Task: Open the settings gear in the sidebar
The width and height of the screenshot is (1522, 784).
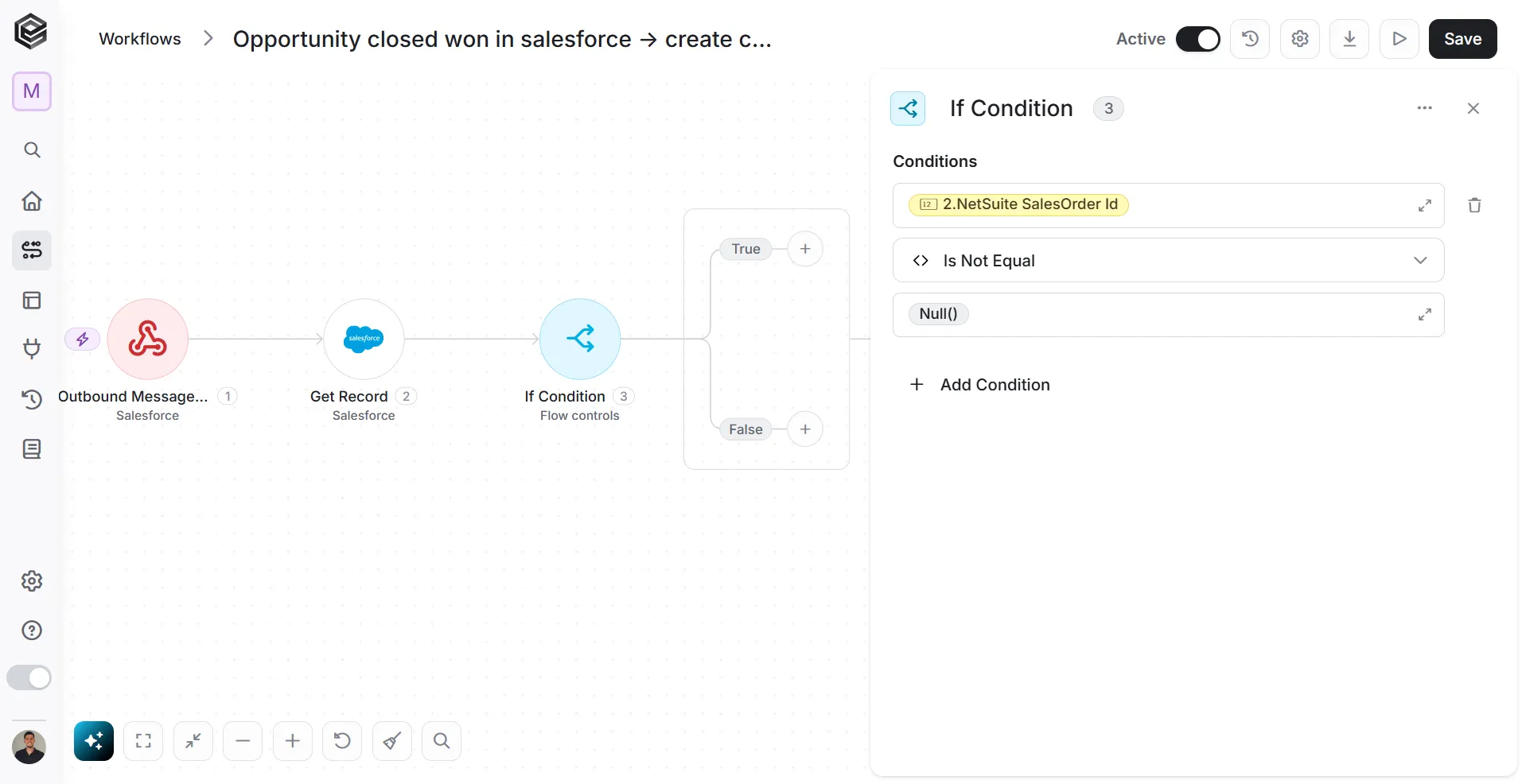Action: (x=32, y=581)
